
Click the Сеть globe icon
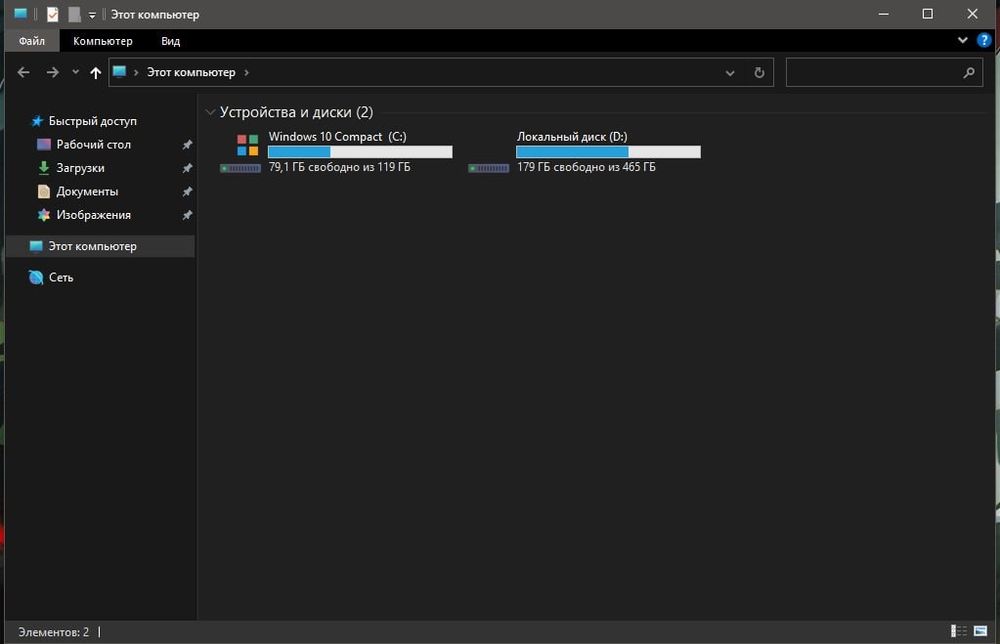[x=36, y=277]
